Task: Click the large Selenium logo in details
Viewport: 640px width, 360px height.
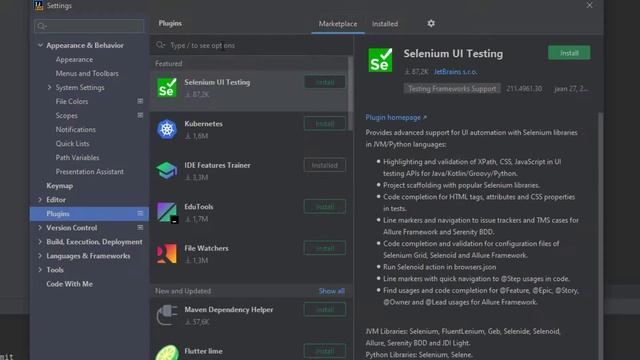Action: [x=380, y=60]
